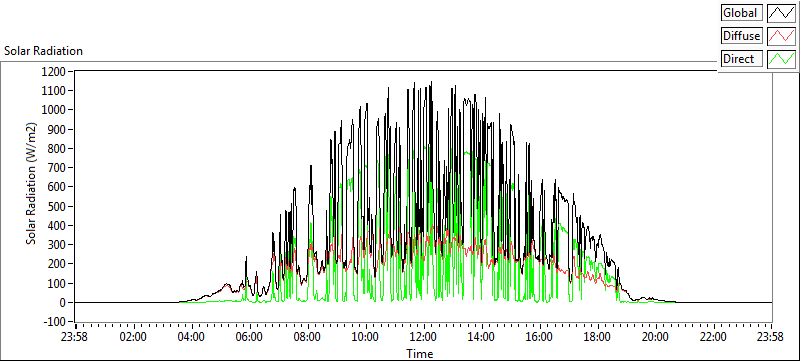Click the Solar Radiation chart title
Screen dimensions: 800x361
43,51
